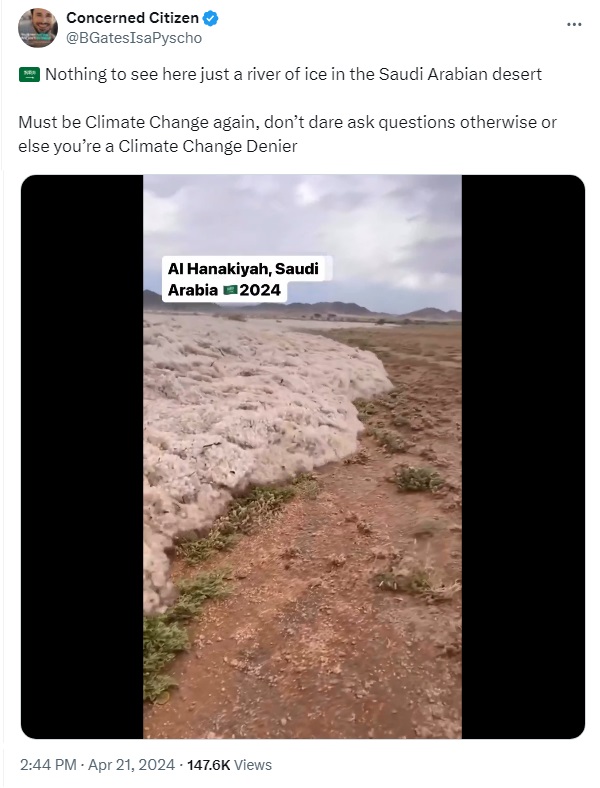Click the Al Hanakiyah caption overlay
600x788 pixels.
[244, 279]
